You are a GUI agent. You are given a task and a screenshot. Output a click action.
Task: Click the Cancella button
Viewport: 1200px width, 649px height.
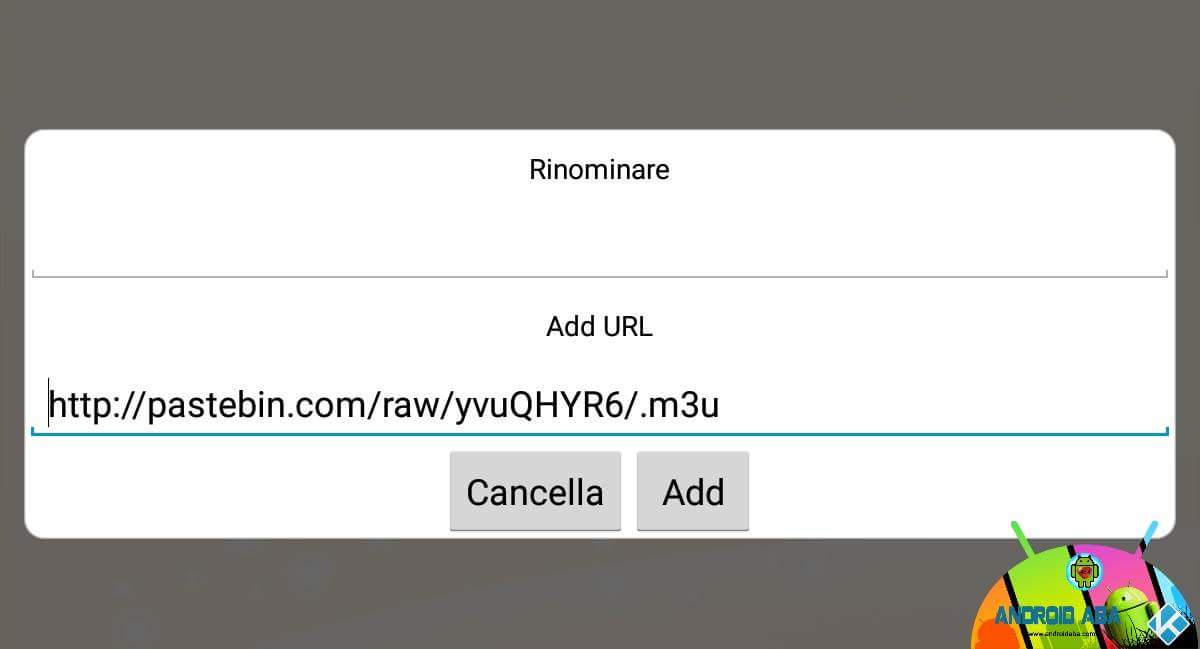(535, 491)
